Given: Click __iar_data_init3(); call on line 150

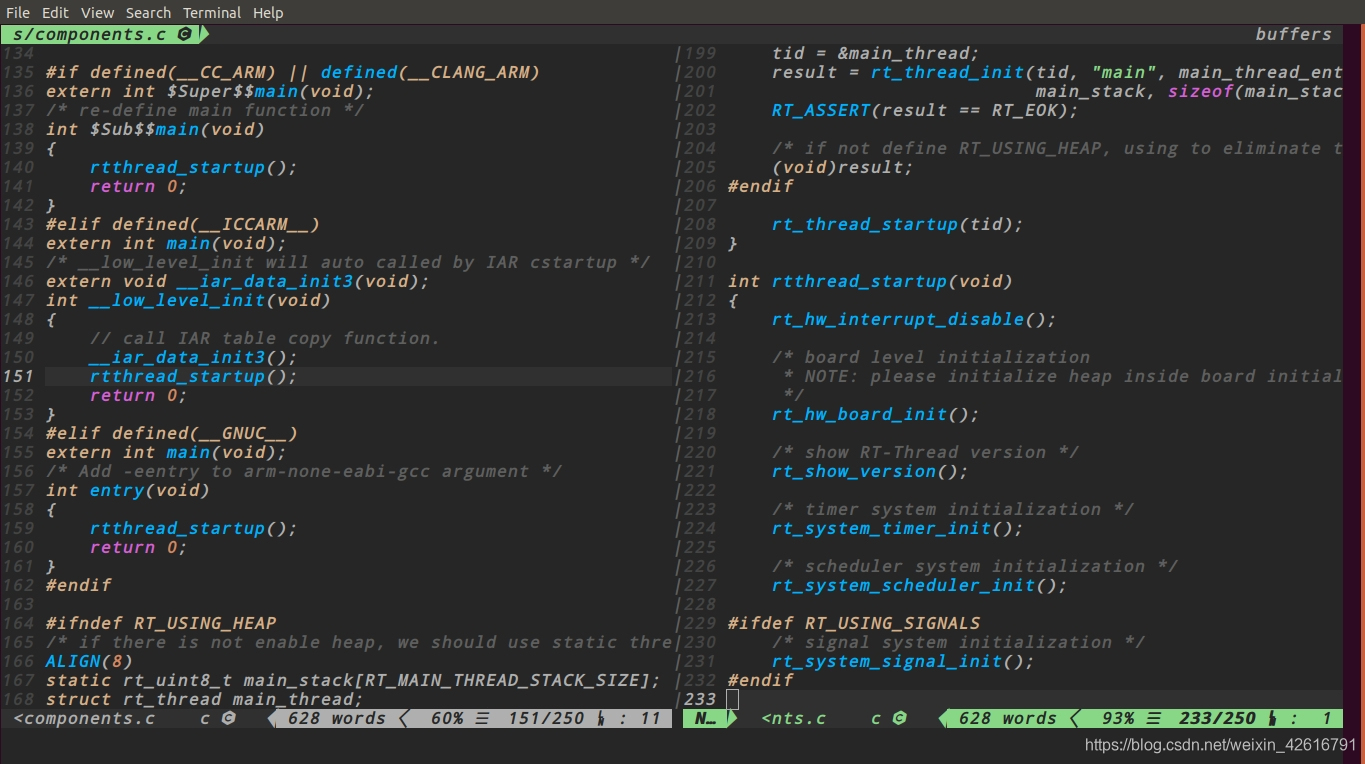Looking at the screenshot, I should (x=193, y=358).
